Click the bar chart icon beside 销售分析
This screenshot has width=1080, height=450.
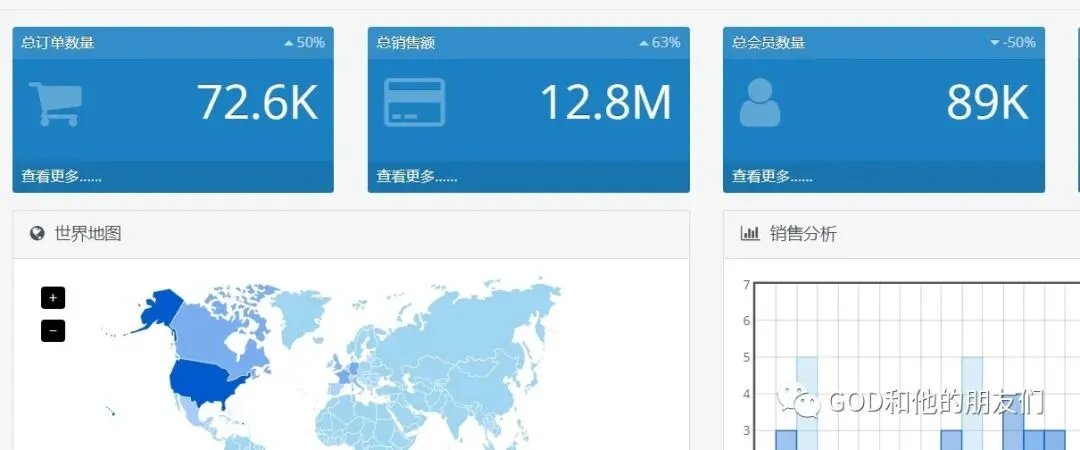pos(749,233)
